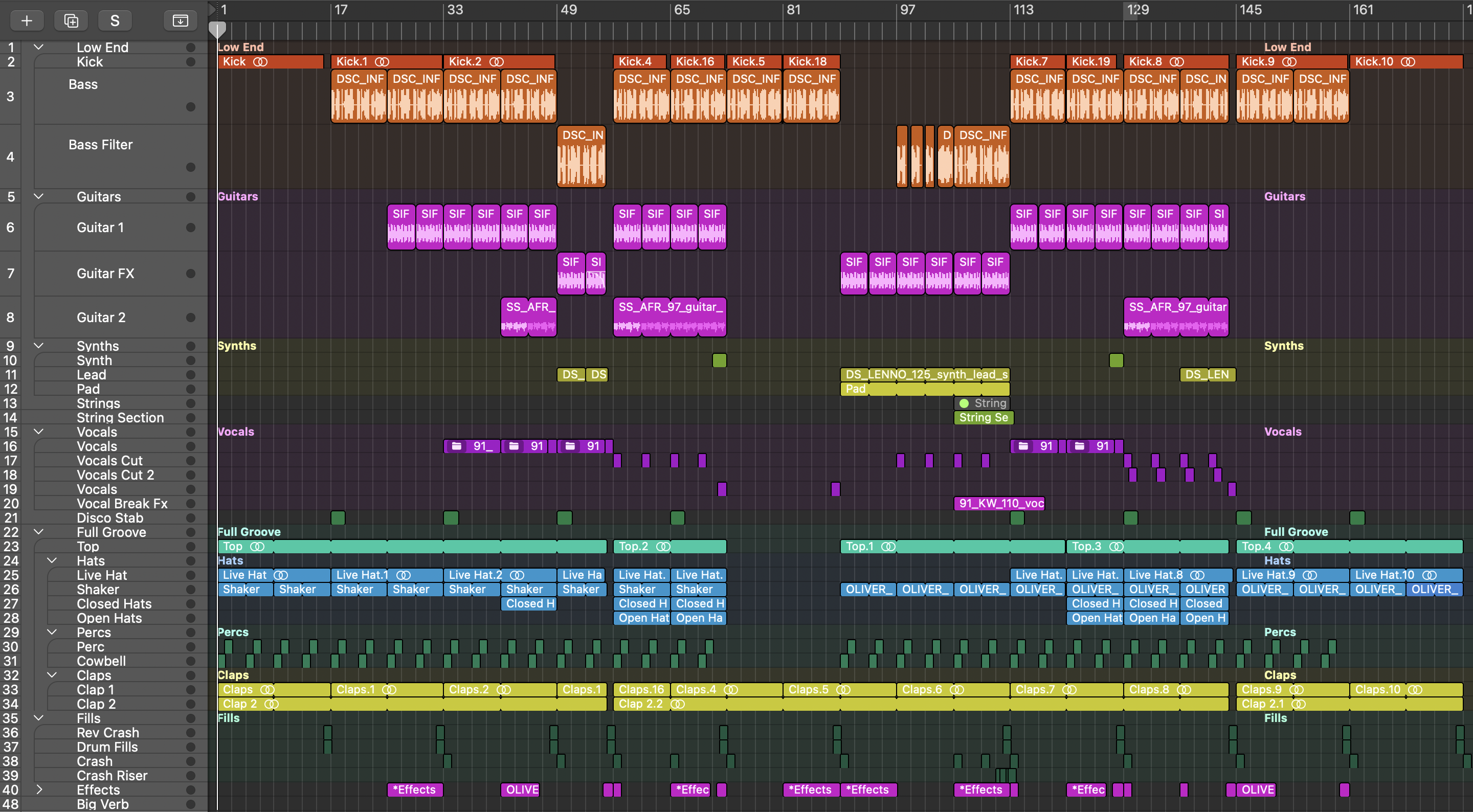Click the loop icon on Top.1 region
This screenshot has width=1473, height=812.
888,547
